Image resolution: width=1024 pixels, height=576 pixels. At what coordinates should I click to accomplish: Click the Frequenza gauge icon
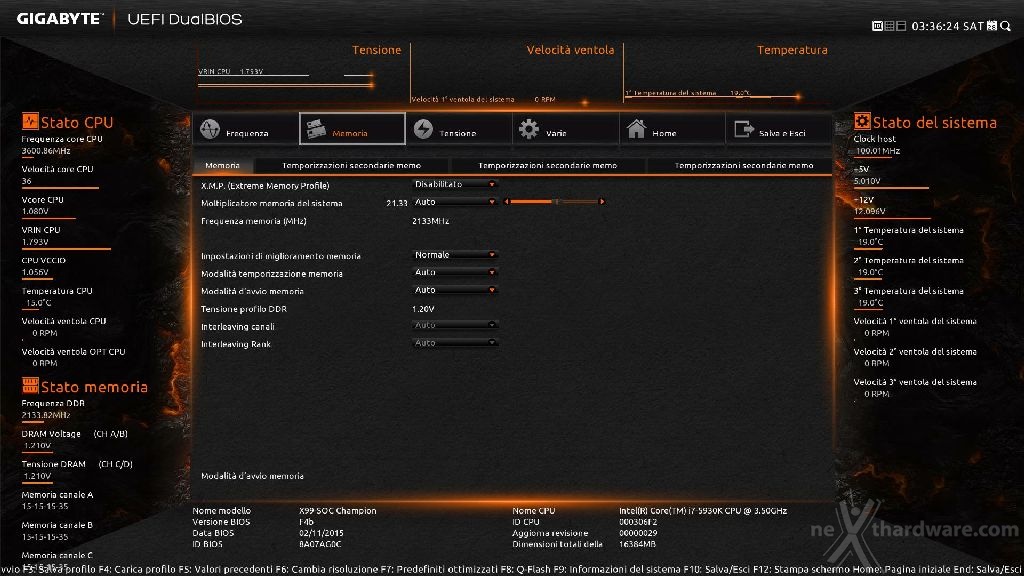click(210, 129)
